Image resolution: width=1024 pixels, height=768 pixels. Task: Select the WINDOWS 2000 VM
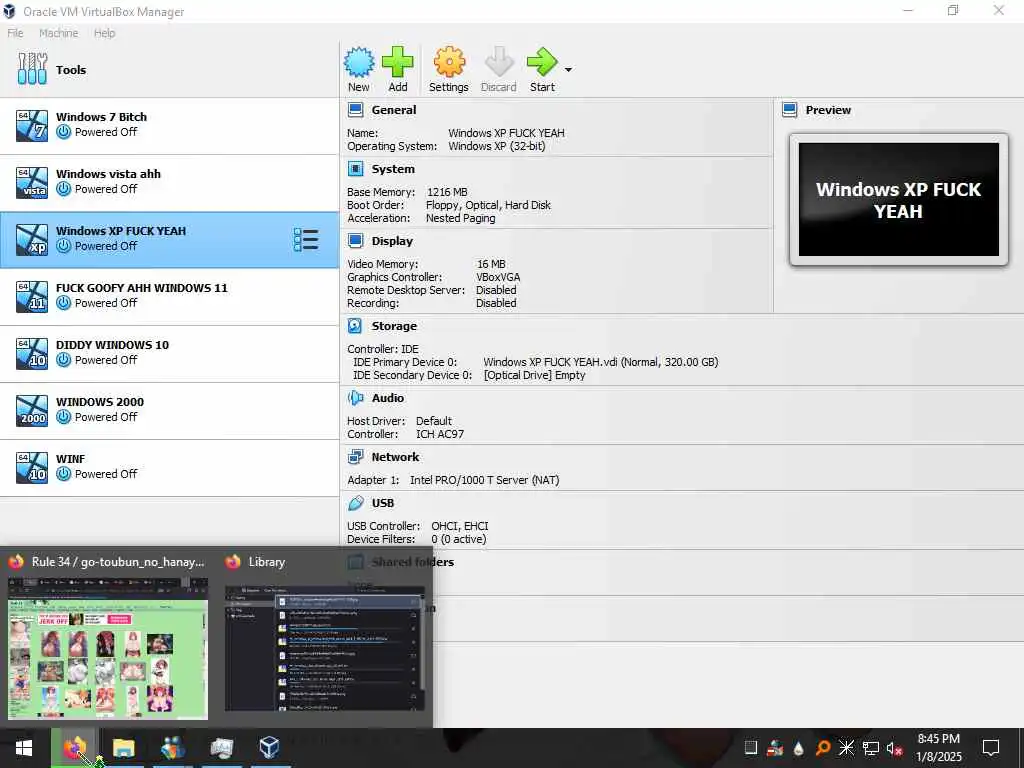click(169, 410)
